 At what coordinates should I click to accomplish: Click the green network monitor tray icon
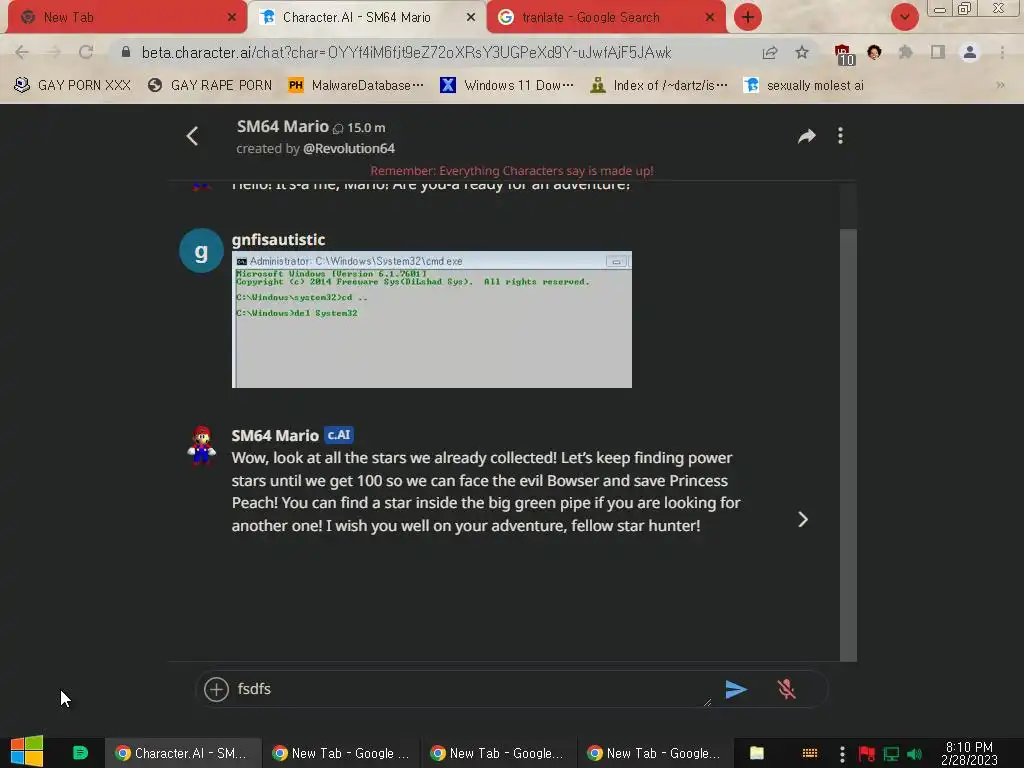891,754
